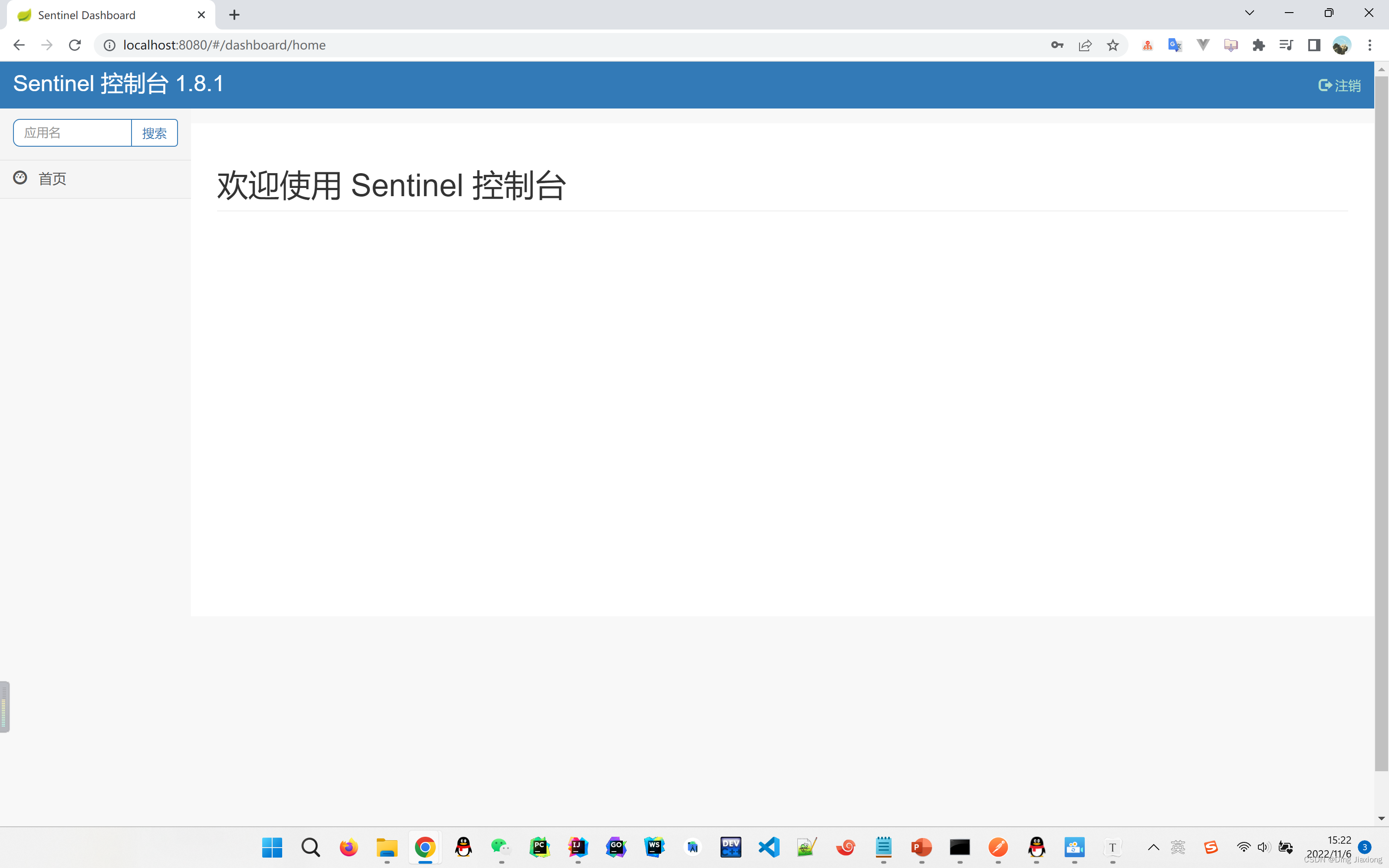Show hidden system tray icons
The width and height of the screenshot is (1389, 868).
pos(1154,847)
